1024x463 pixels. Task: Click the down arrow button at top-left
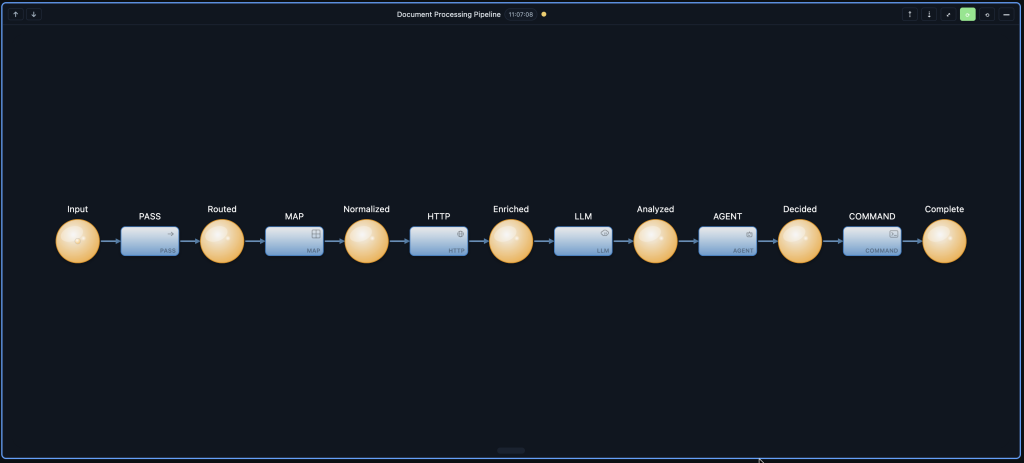click(x=33, y=15)
